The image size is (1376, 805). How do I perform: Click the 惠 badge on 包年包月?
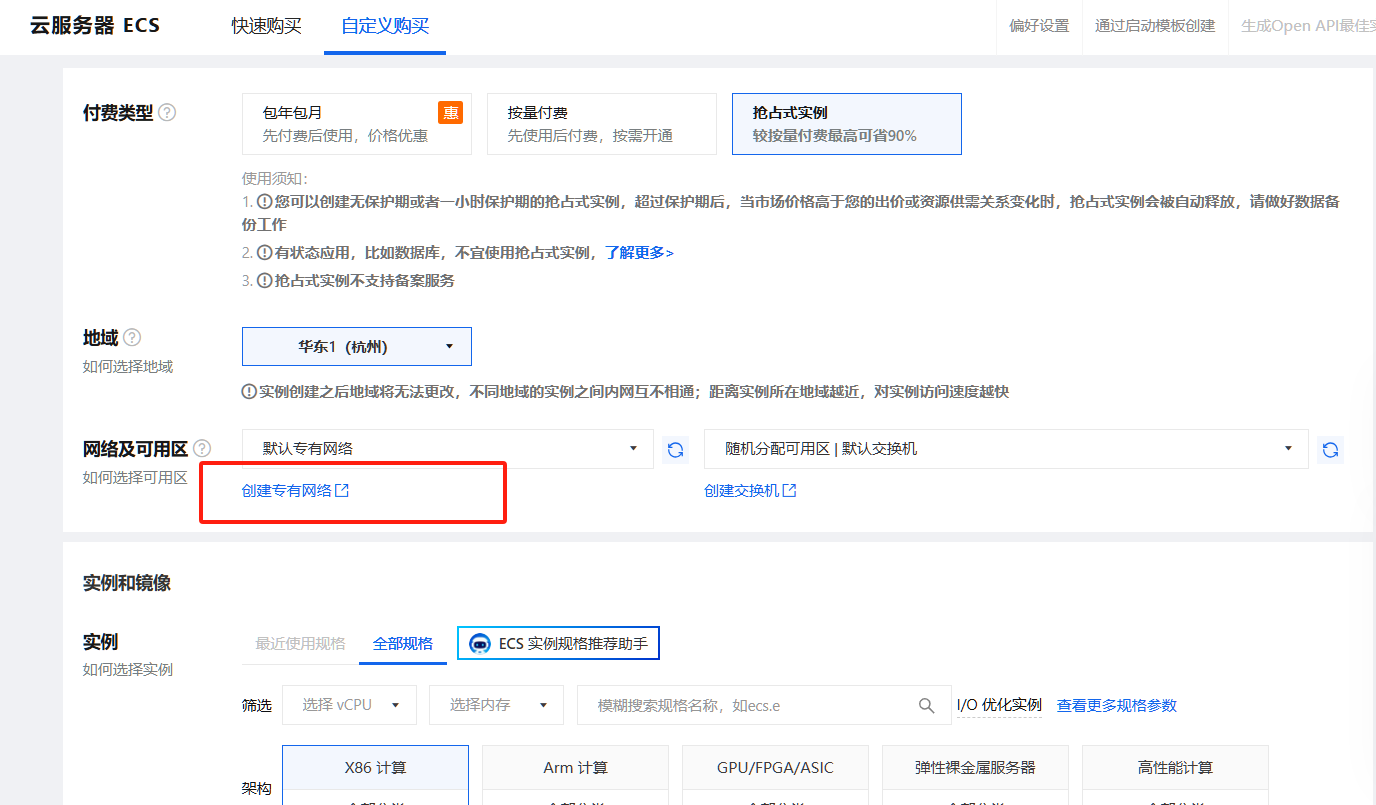(x=450, y=113)
